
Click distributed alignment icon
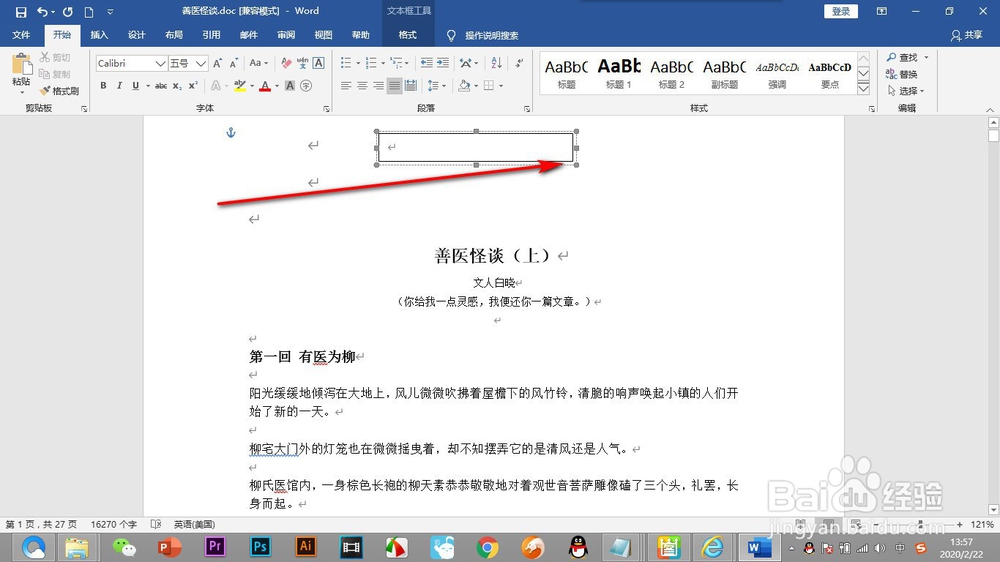tap(411, 85)
